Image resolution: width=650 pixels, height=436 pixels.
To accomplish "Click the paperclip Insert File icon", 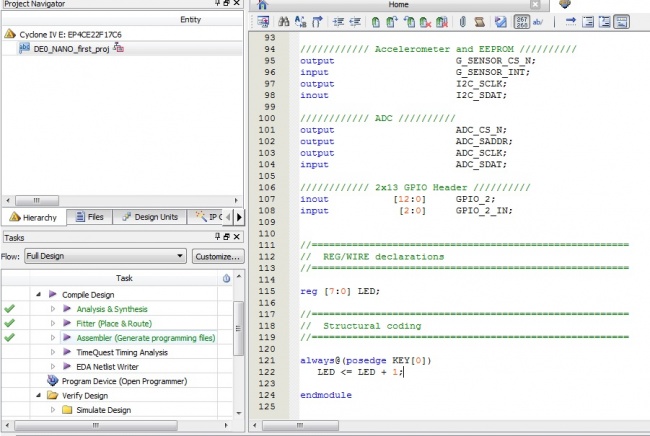I will tap(463, 22).
